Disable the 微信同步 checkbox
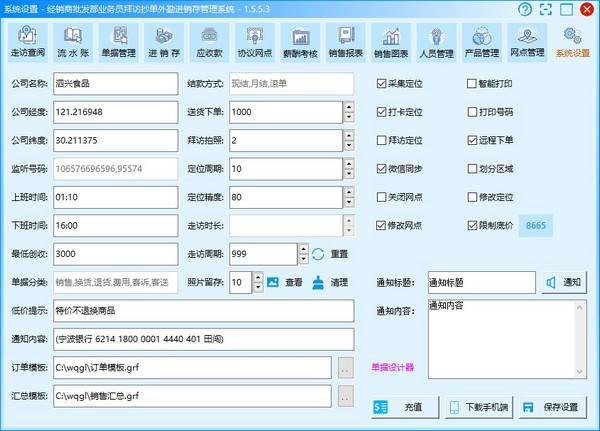Image resolution: width=600 pixels, height=431 pixels. 382,169
